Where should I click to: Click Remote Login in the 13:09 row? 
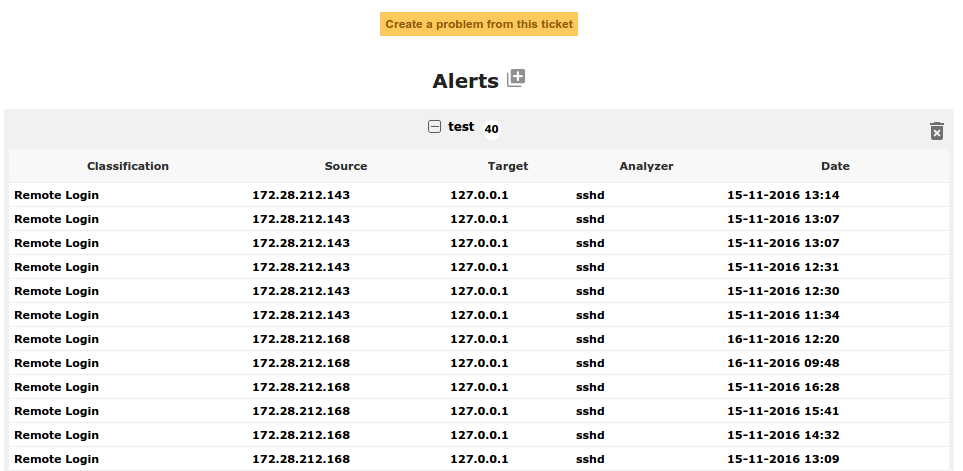[x=57, y=459]
